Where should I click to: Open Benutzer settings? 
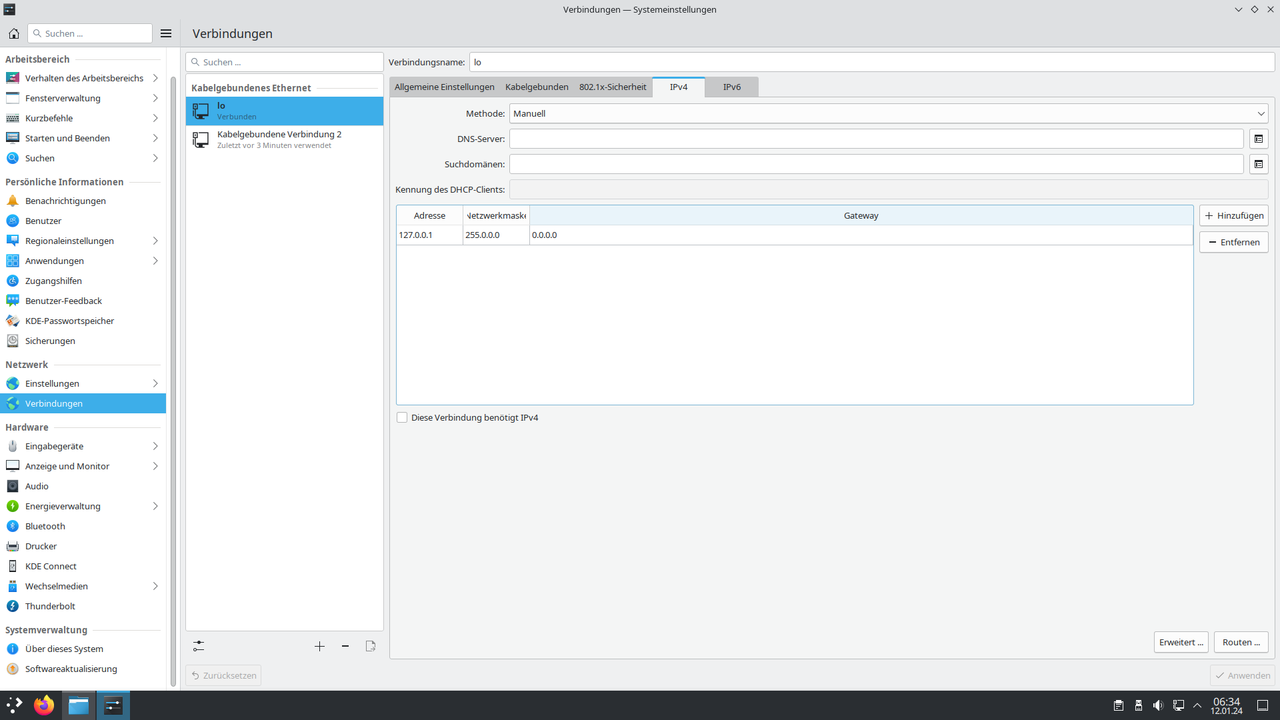[83, 221]
